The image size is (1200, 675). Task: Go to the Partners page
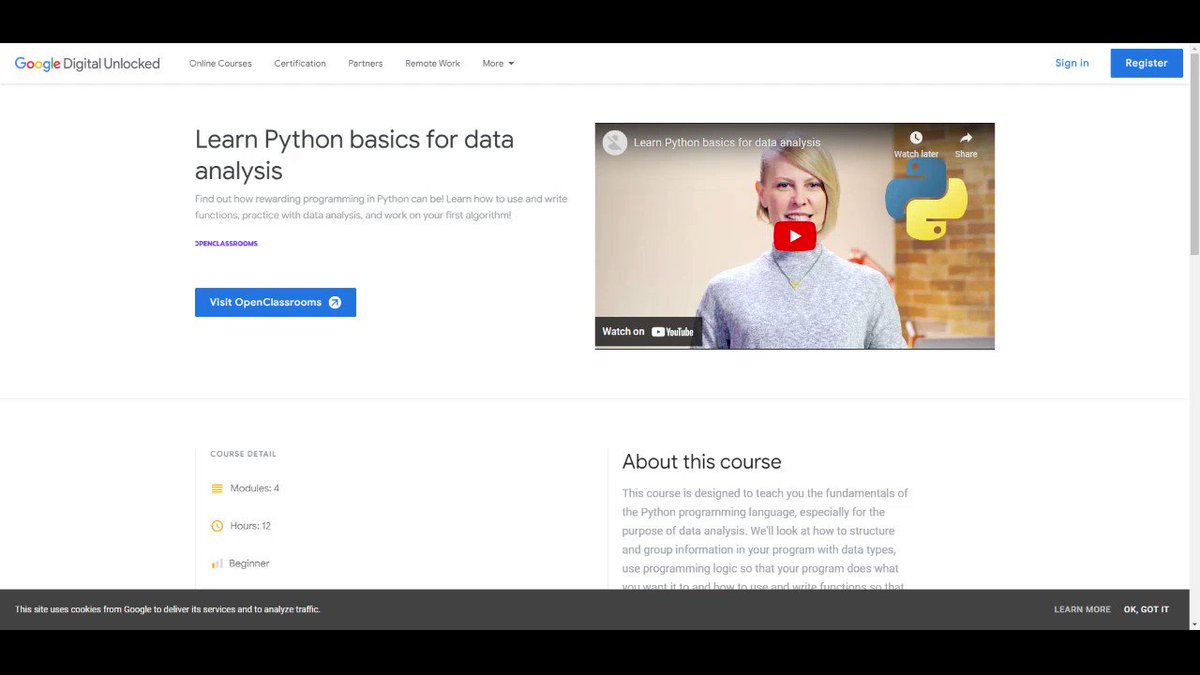pos(365,63)
